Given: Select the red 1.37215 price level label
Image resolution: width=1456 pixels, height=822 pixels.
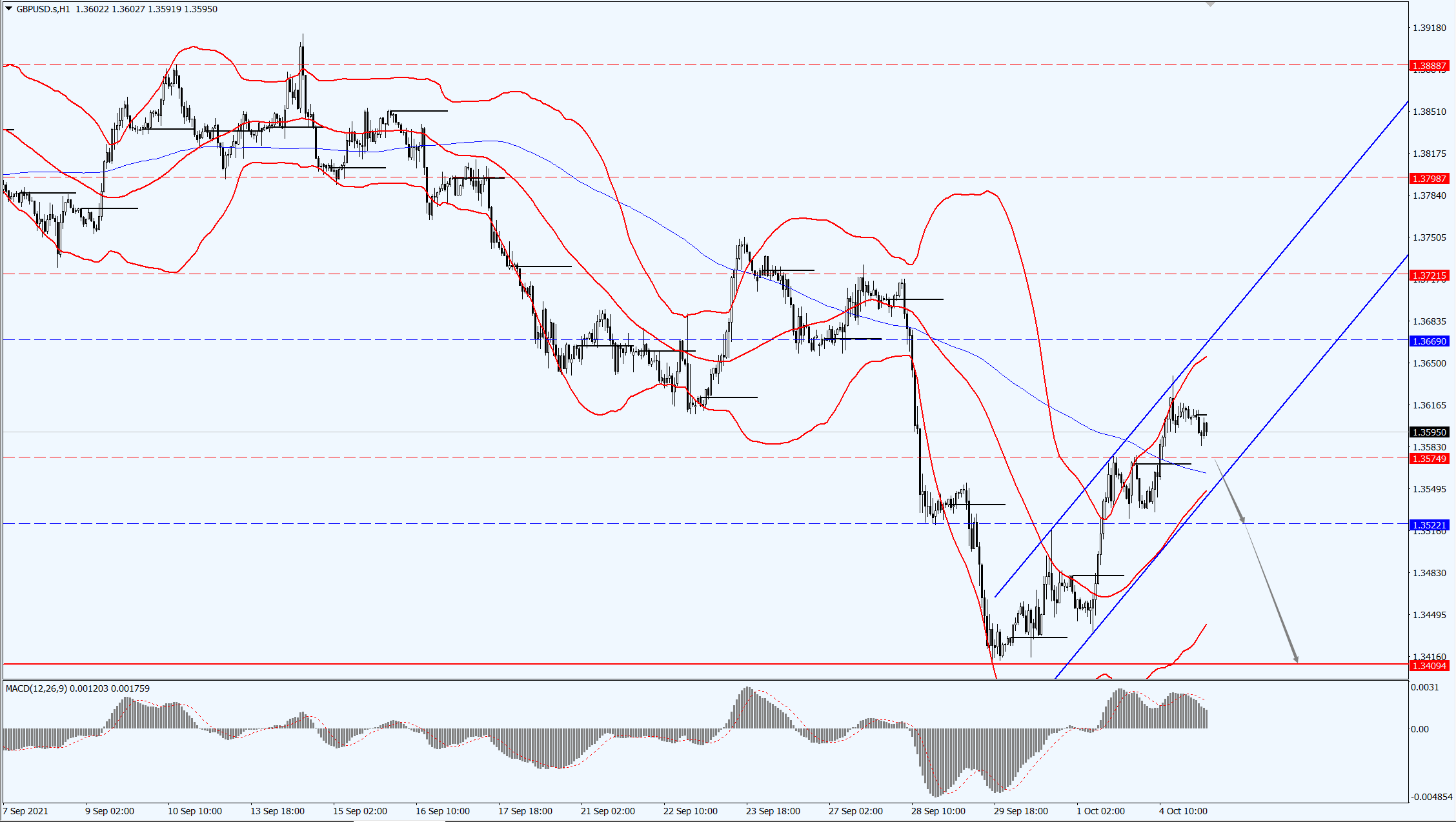Looking at the screenshot, I should pyautogui.click(x=1430, y=276).
